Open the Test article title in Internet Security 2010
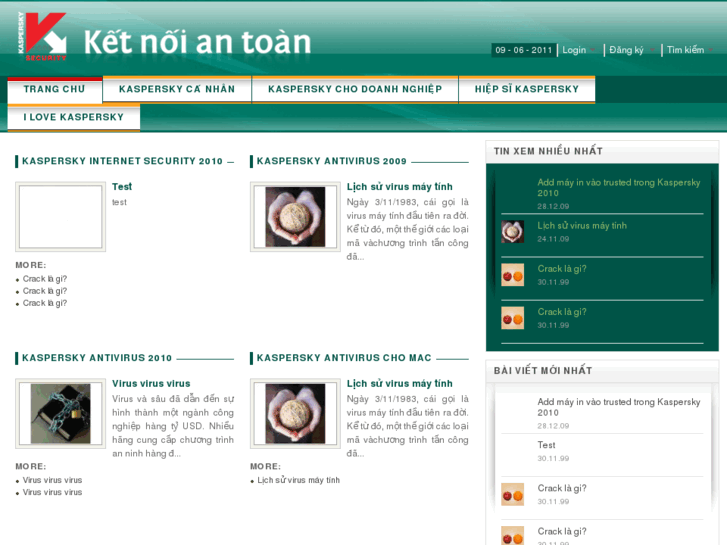727x545 pixels. (x=122, y=186)
